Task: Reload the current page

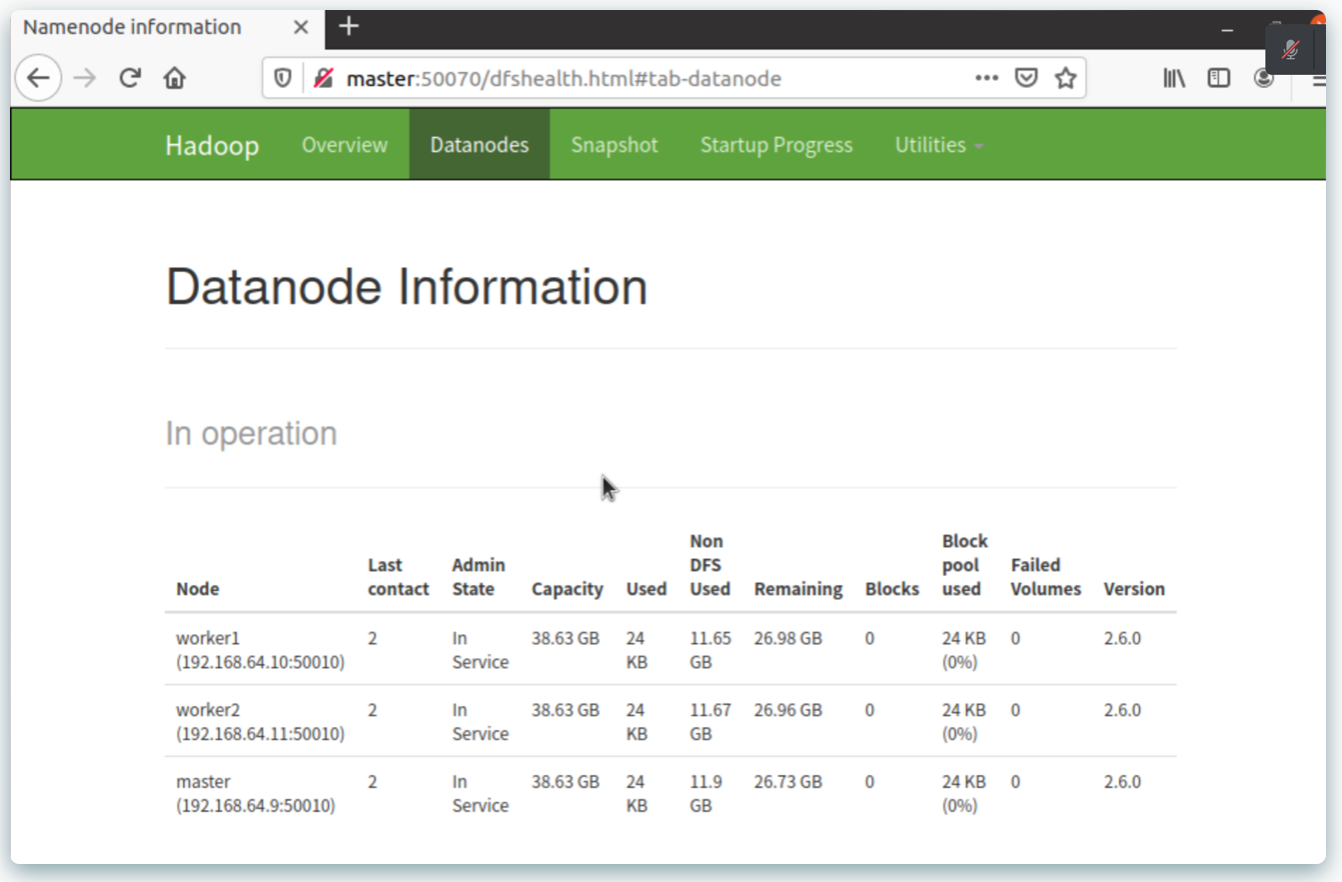Action: pyautogui.click(x=129, y=77)
